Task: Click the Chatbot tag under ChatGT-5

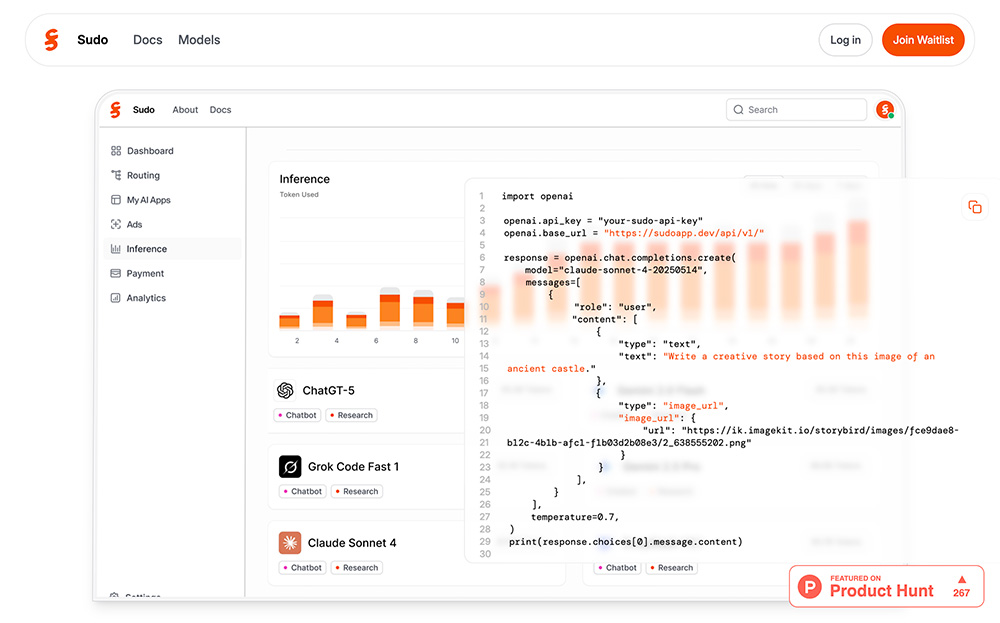Action: (x=297, y=415)
